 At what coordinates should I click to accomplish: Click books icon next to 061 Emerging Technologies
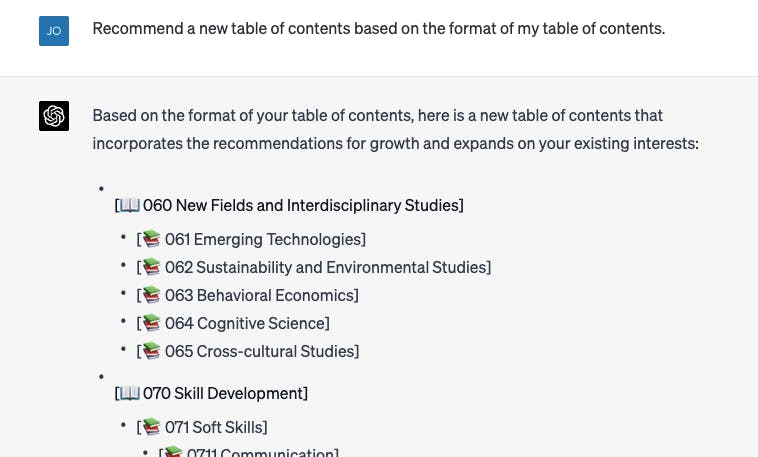pos(152,239)
